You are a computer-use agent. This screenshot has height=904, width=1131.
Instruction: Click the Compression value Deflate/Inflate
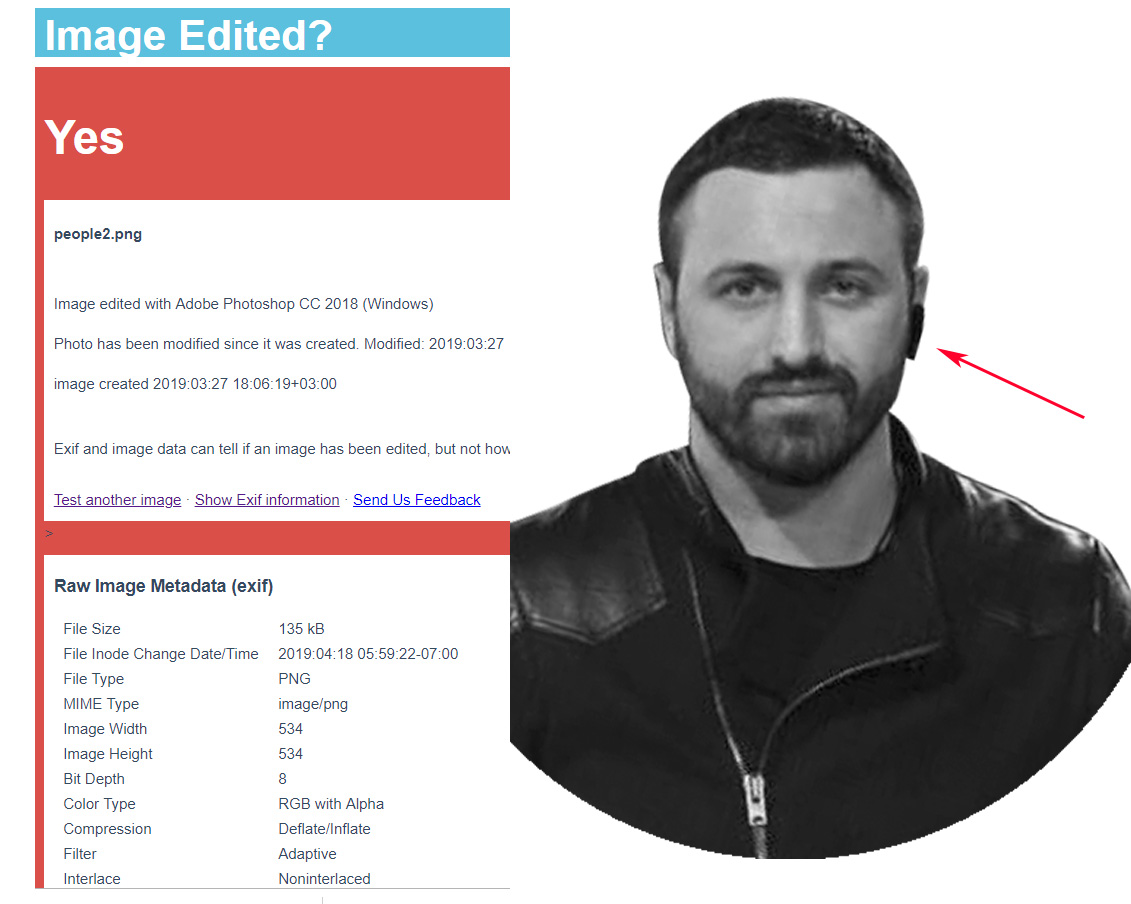pos(325,829)
